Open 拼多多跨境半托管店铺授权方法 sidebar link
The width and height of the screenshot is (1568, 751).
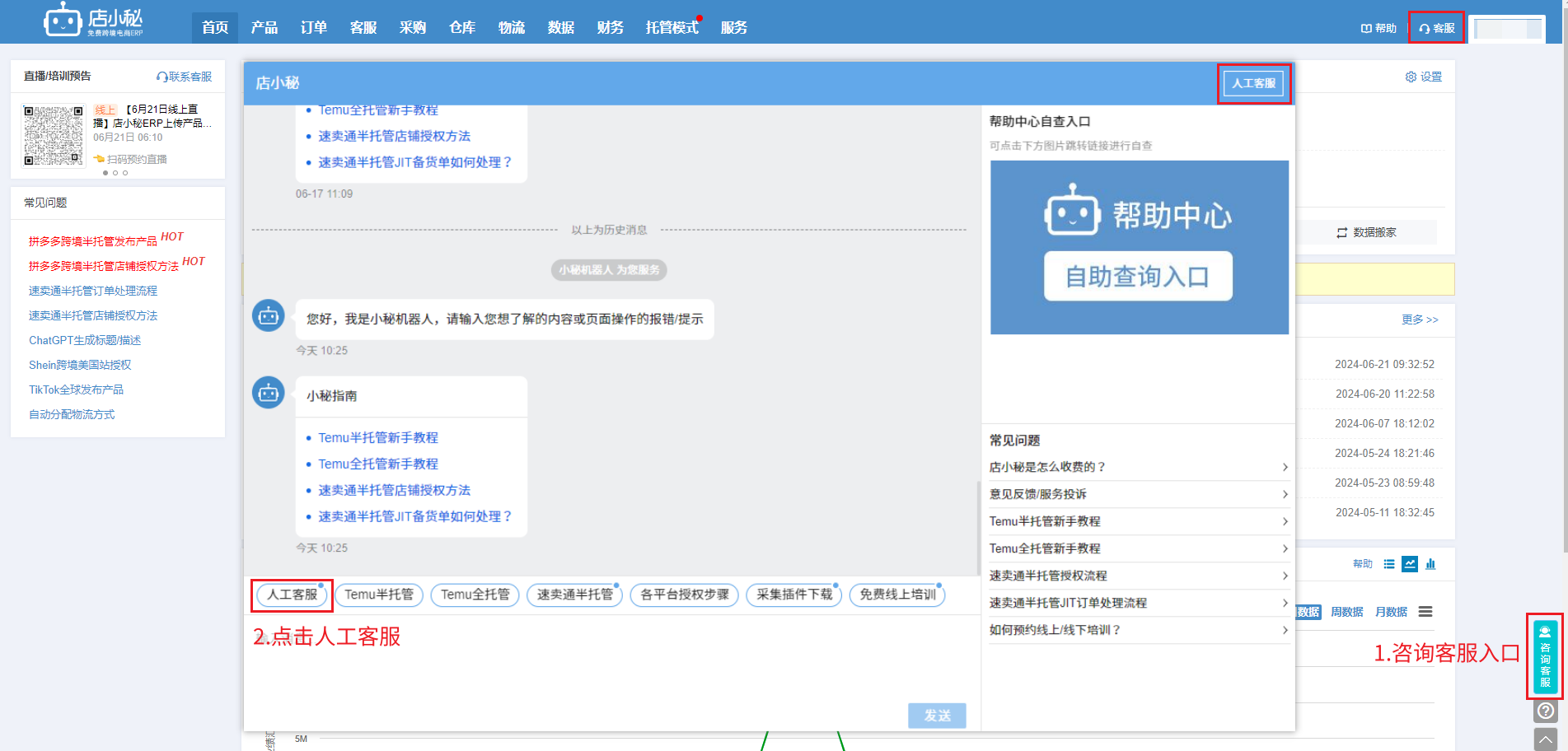103,266
